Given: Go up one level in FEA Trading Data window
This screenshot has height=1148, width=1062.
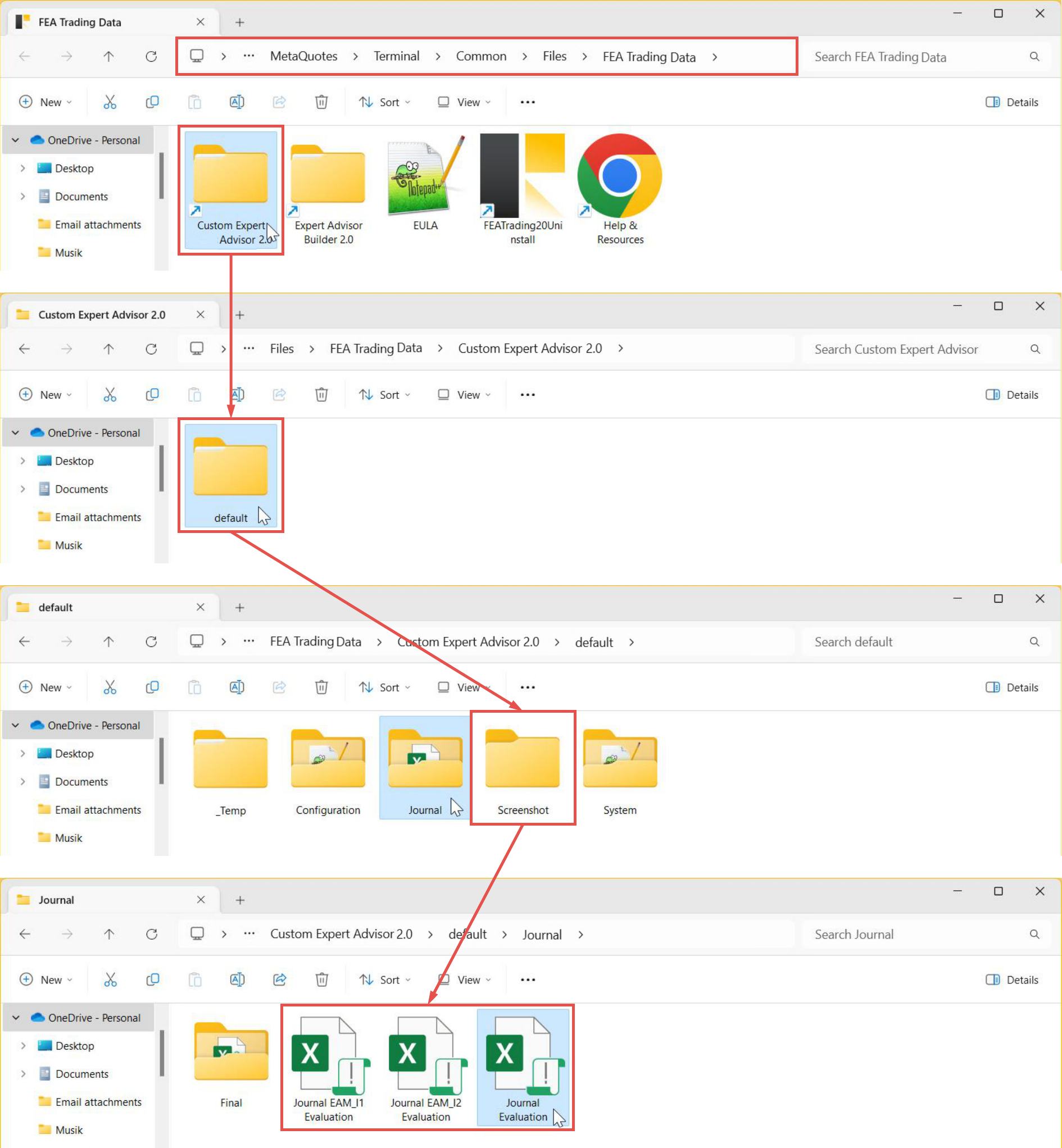Looking at the screenshot, I should click(108, 56).
